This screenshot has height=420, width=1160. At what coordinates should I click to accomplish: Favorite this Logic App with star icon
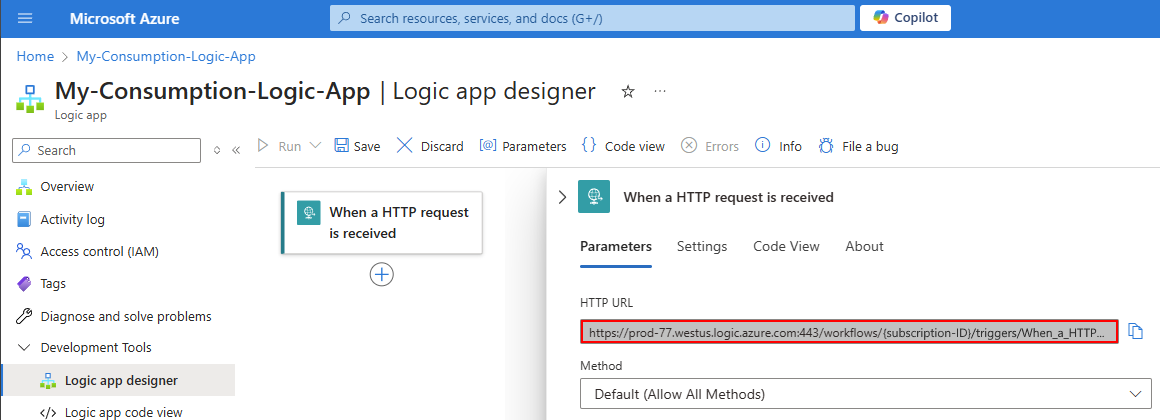click(628, 92)
